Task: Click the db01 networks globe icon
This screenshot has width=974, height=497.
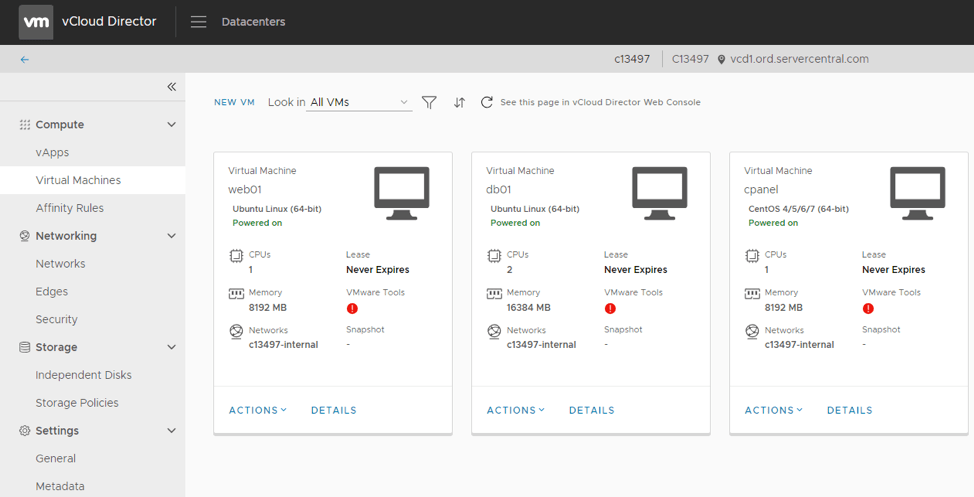Action: tap(494, 331)
